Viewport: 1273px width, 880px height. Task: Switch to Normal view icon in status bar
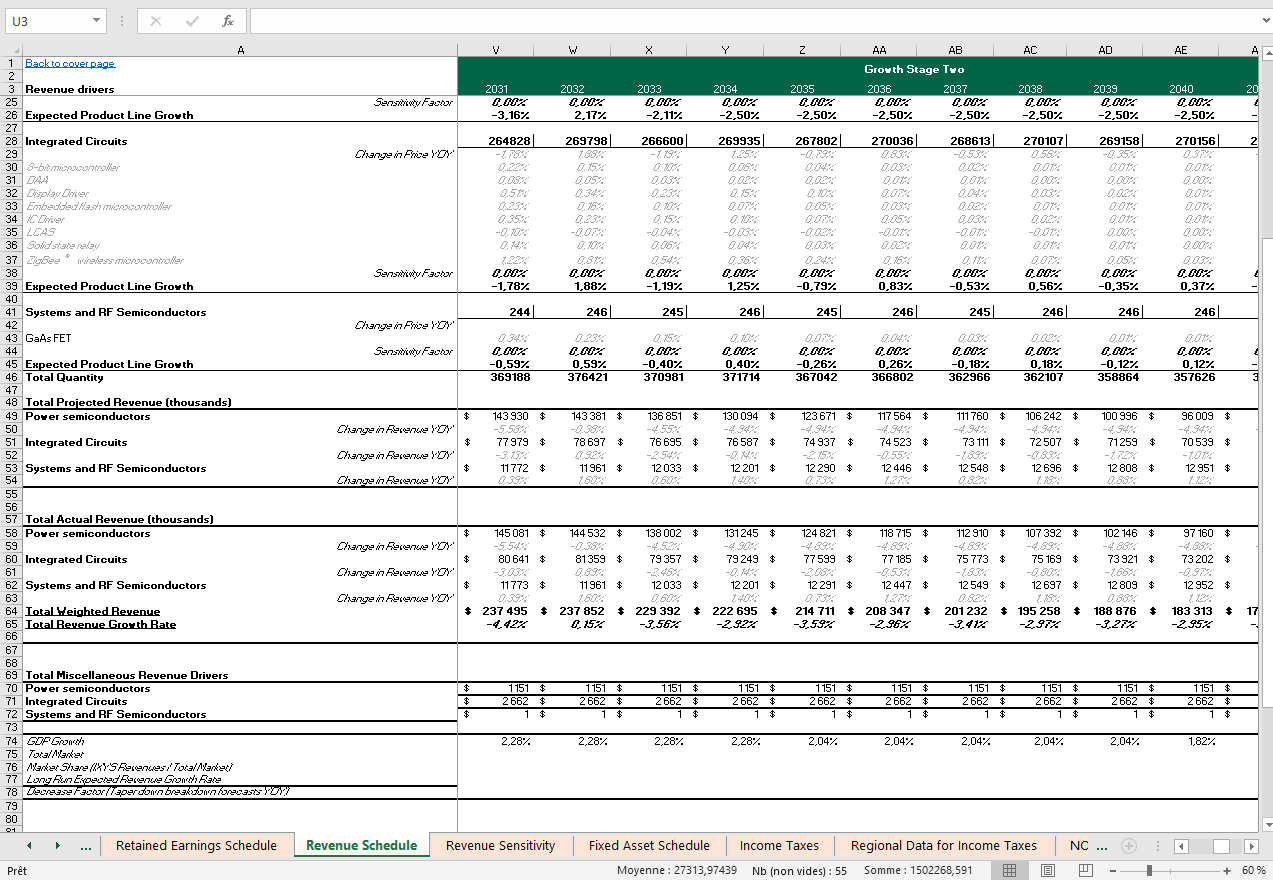(x=1010, y=871)
